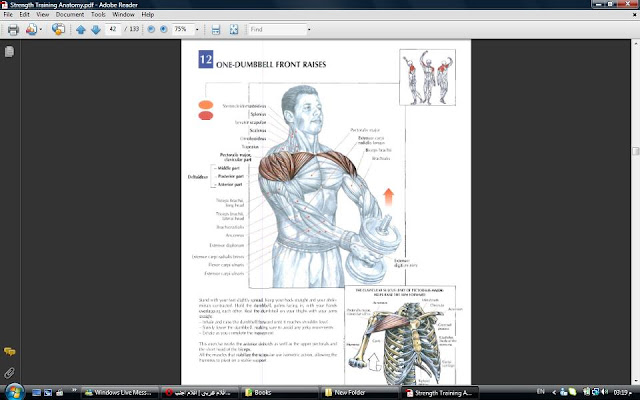Image resolution: width=640 pixels, height=400 pixels.
Task: Click the Posterior part label
Action: 231,176
